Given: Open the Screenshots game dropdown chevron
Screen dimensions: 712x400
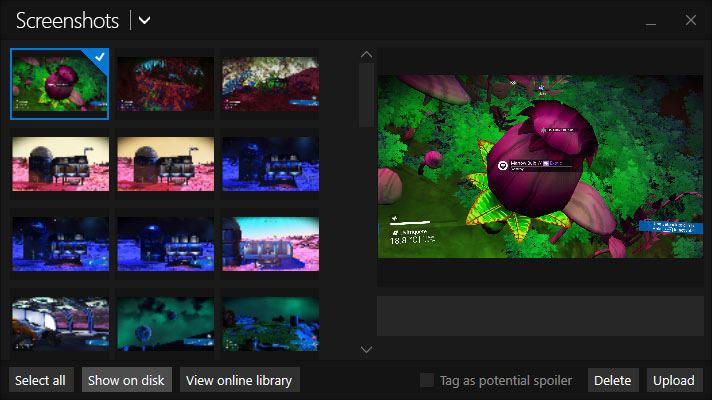Looking at the screenshot, I should pyautogui.click(x=144, y=20).
